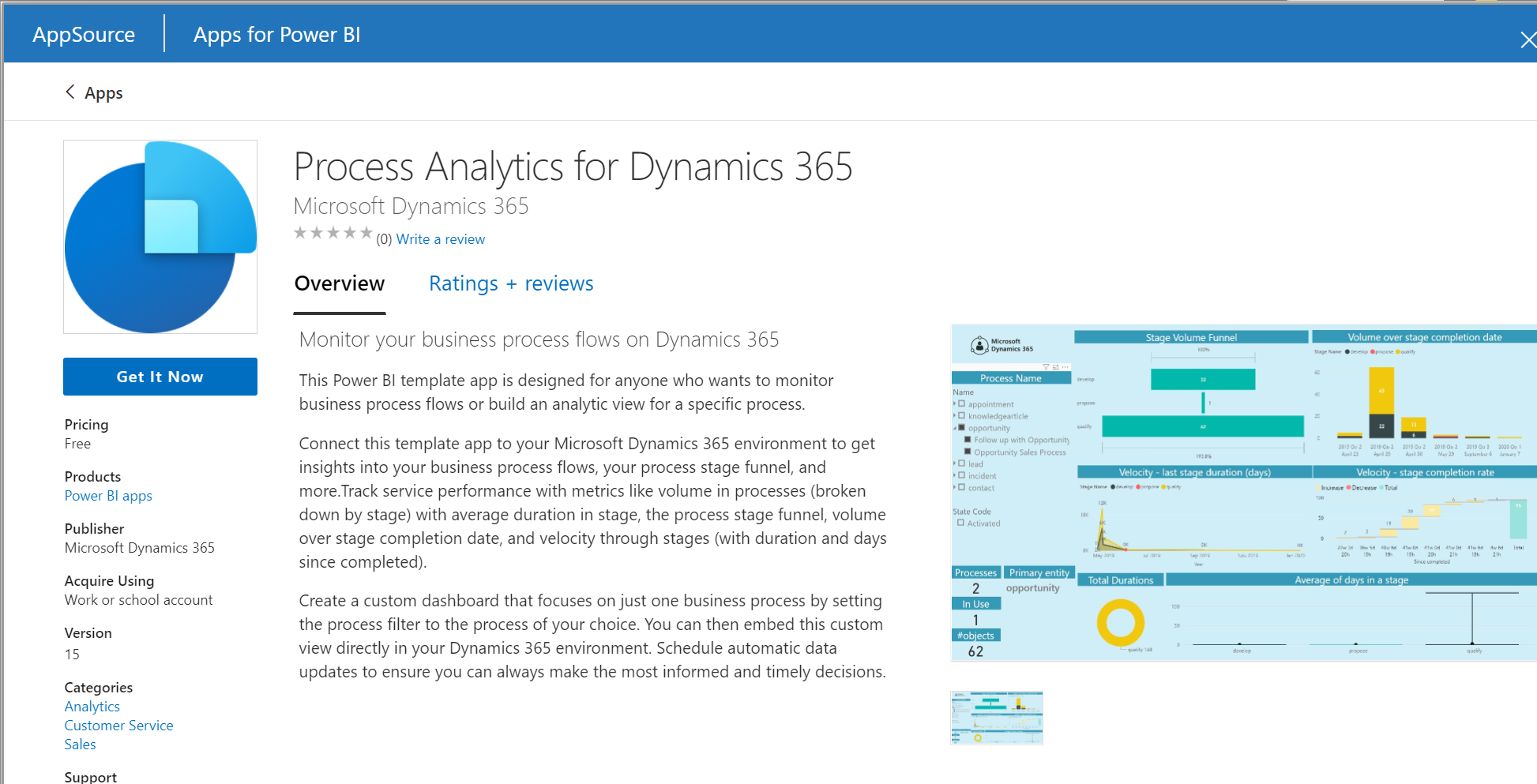Close the AppSource dialog with the X
Image resolution: width=1537 pixels, height=784 pixels.
(1528, 39)
